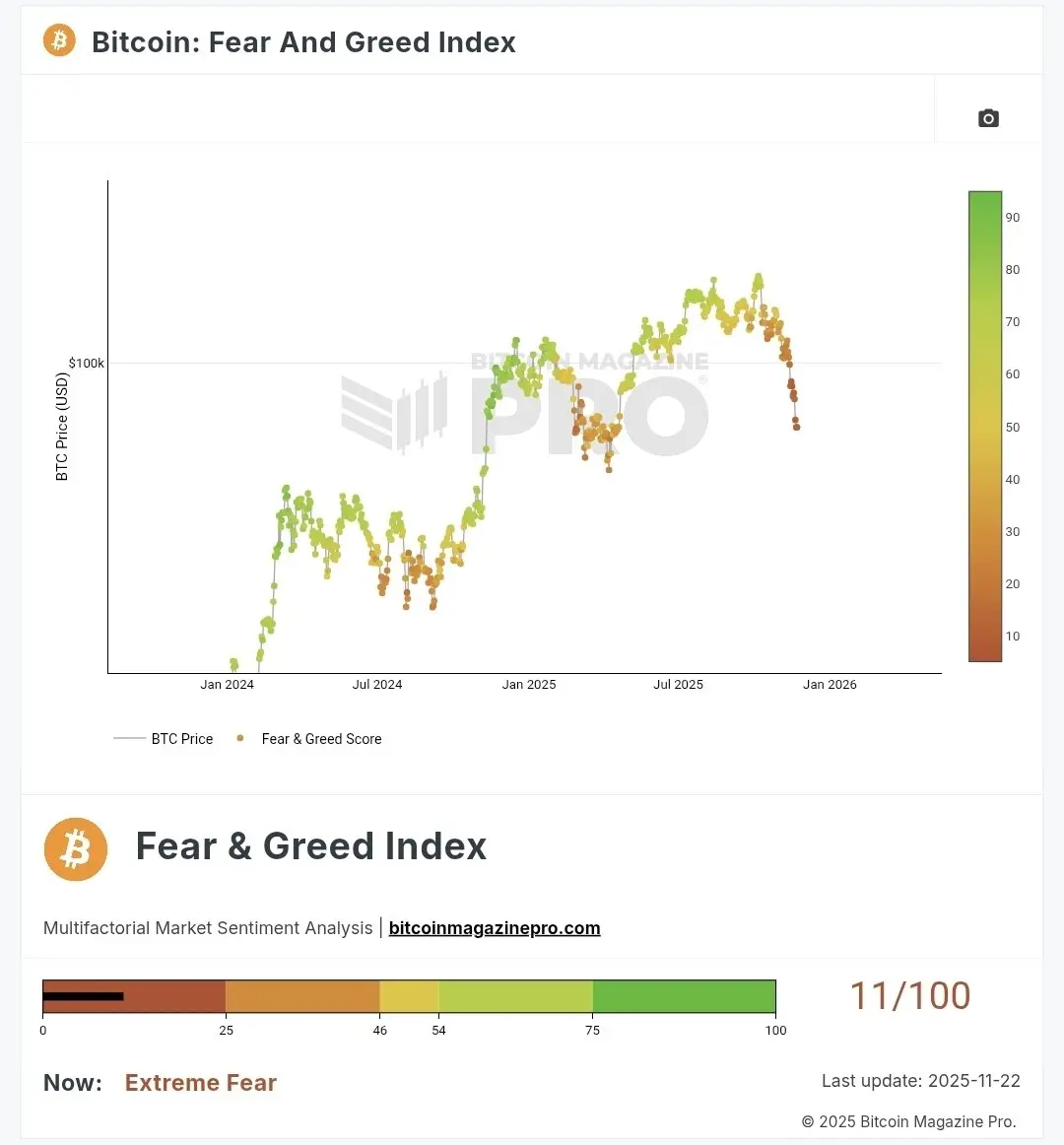Click the Jan 2025 x-axis label
This screenshot has width=1064, height=1145.
(x=529, y=684)
